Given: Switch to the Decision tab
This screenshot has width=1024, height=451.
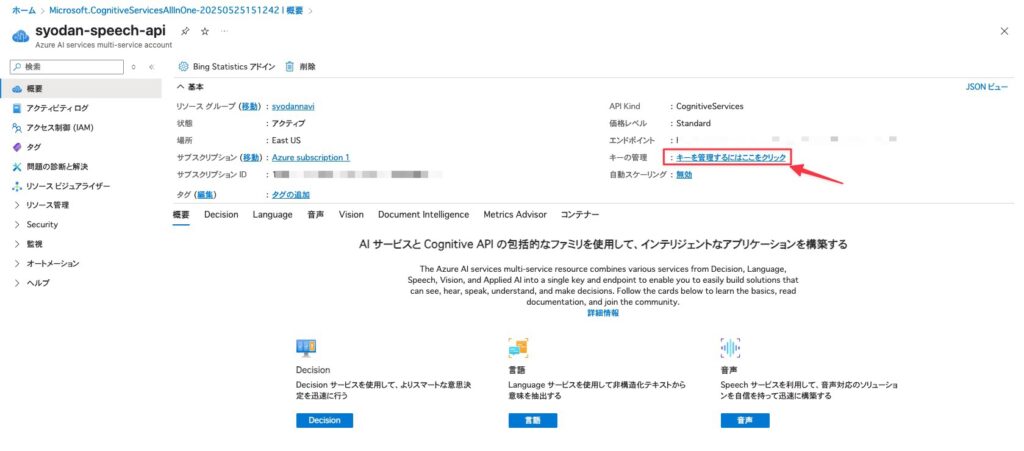Looking at the screenshot, I should click(221, 214).
